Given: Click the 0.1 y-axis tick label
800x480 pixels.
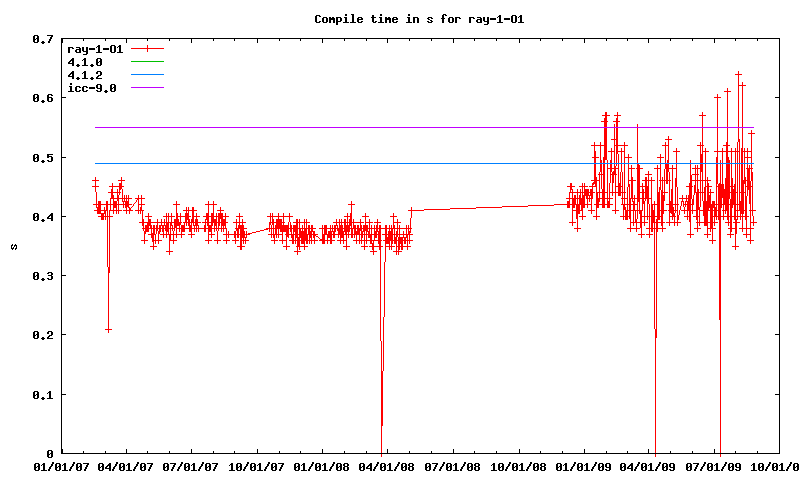Looking at the screenshot, I should point(42,394).
